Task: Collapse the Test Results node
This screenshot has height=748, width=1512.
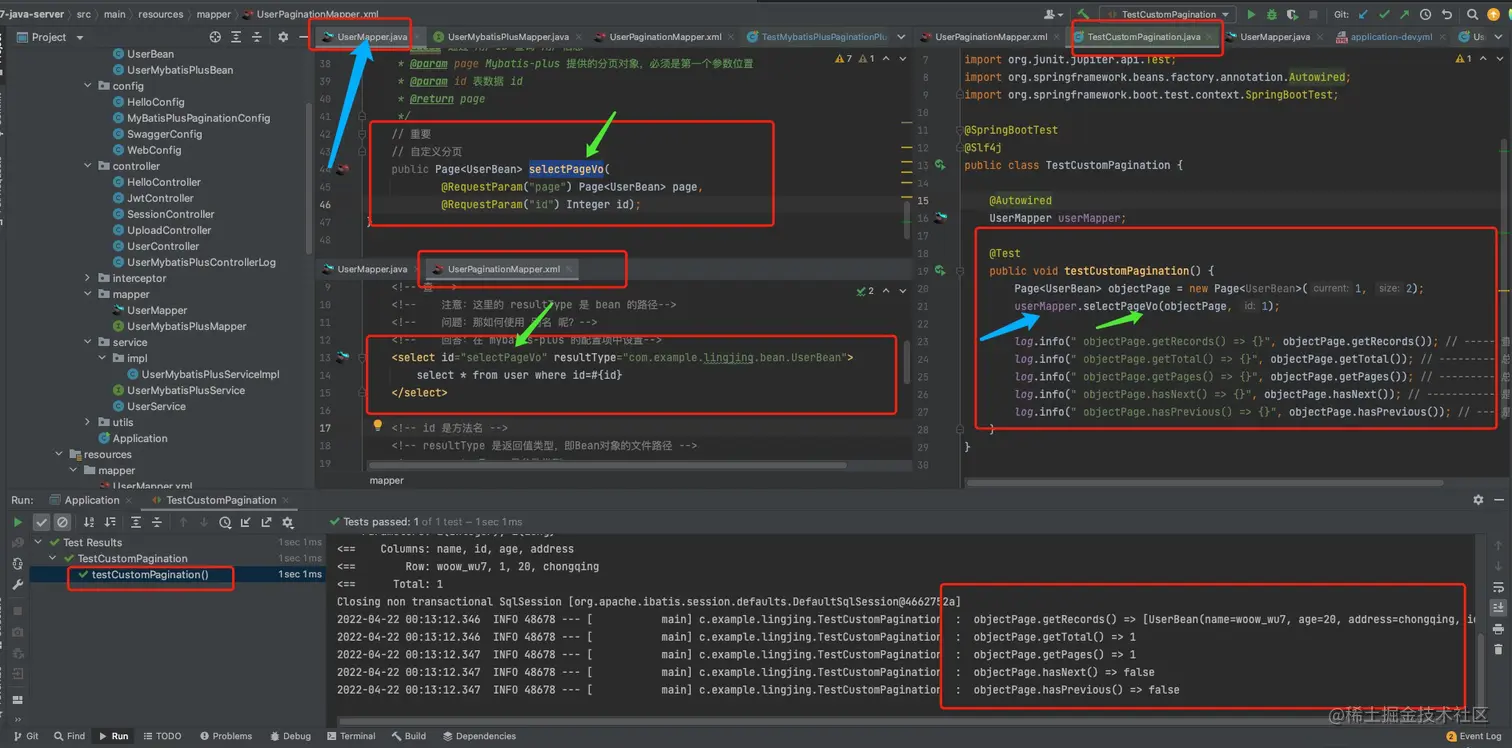Action: [x=39, y=542]
